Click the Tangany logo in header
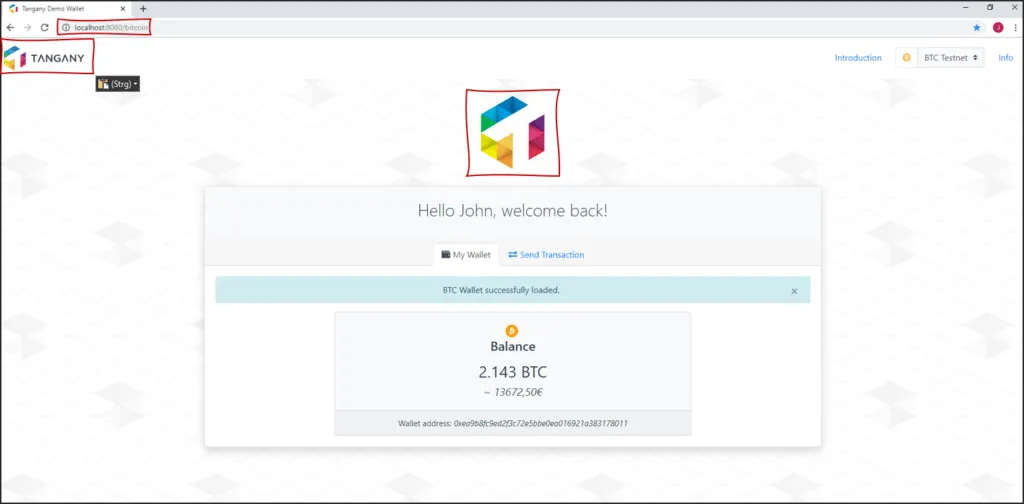 44,58
